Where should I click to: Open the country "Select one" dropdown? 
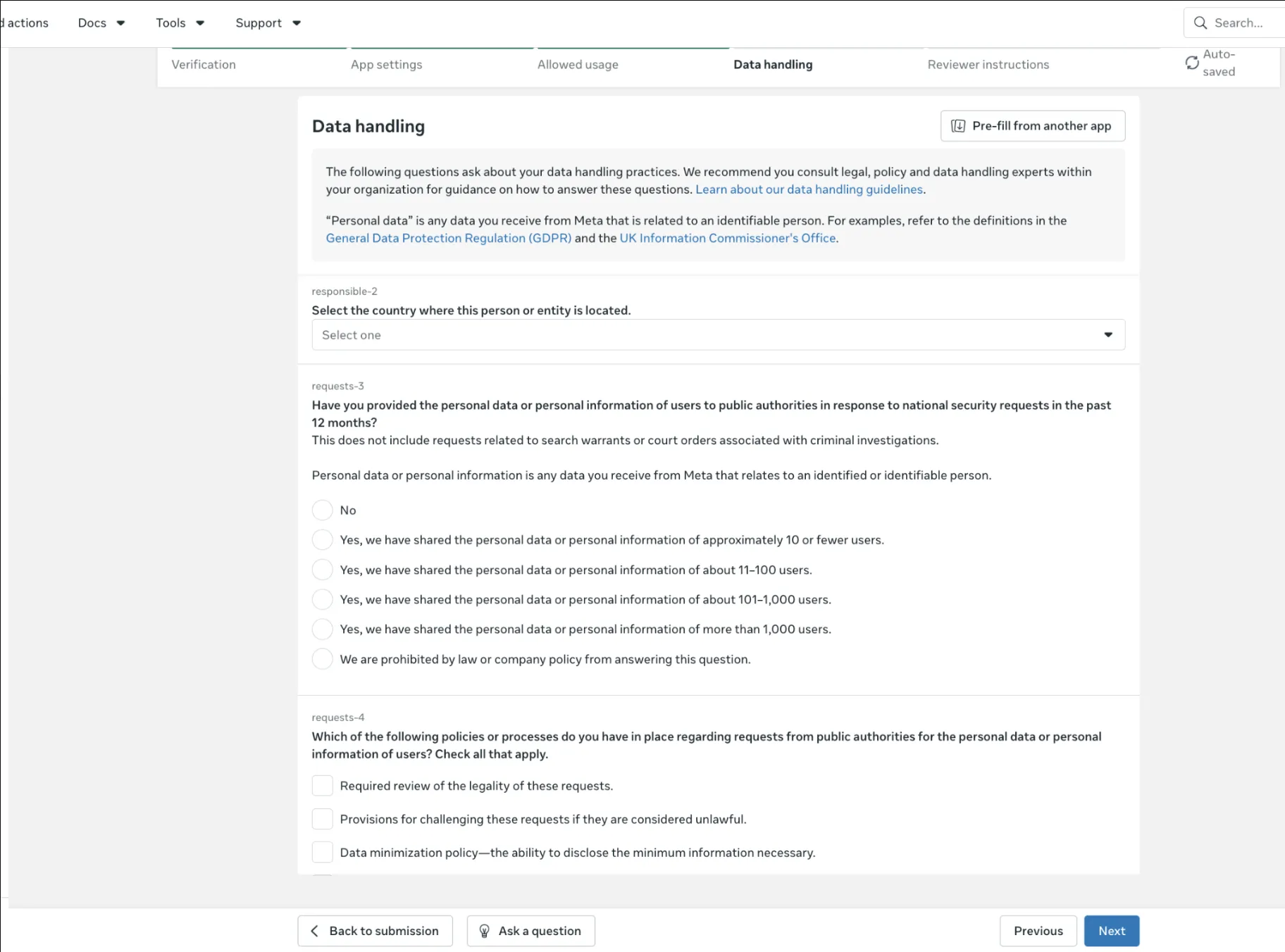point(718,334)
